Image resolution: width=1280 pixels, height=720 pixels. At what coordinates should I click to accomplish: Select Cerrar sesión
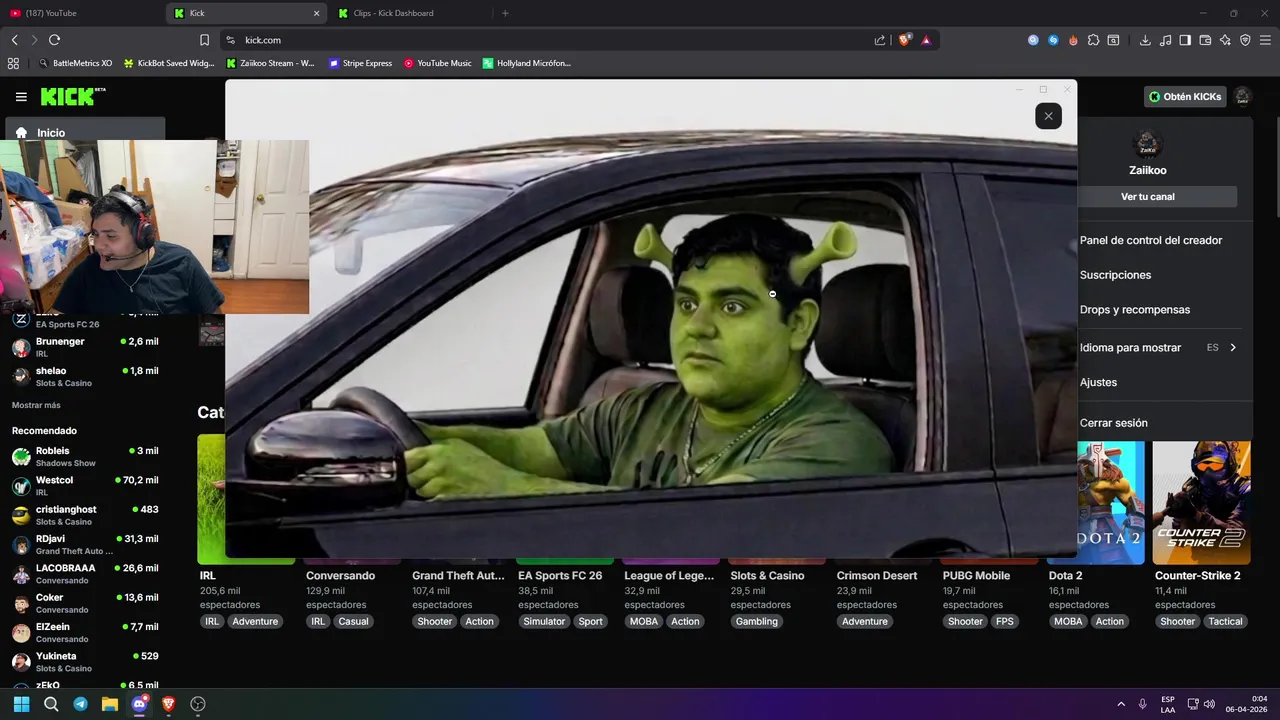pos(1113,423)
